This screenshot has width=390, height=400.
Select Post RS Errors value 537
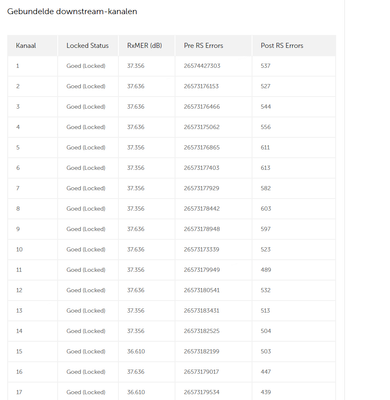click(x=265, y=66)
